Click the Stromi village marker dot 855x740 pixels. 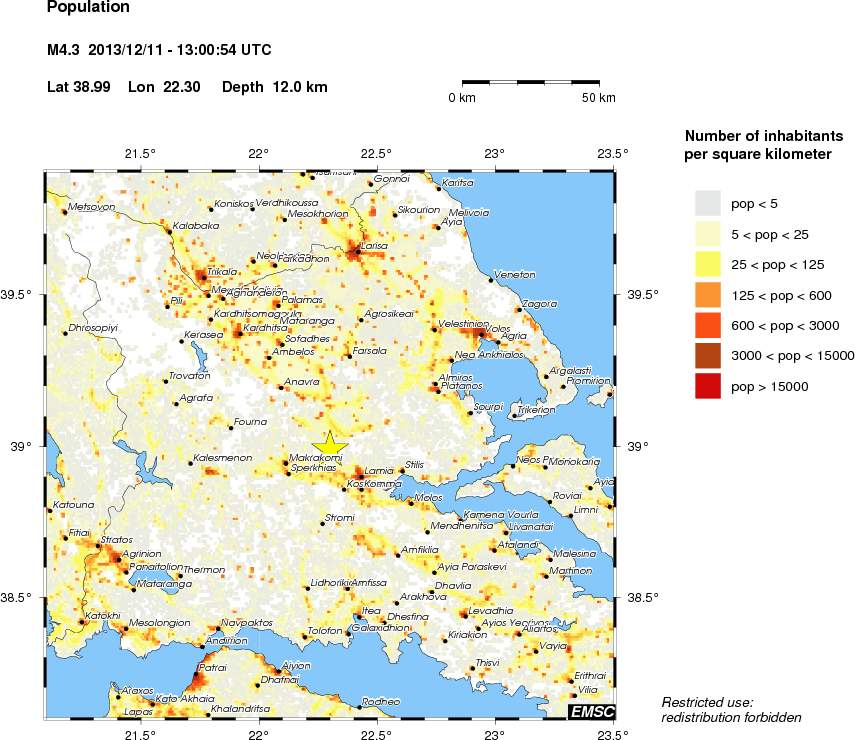tap(322, 523)
